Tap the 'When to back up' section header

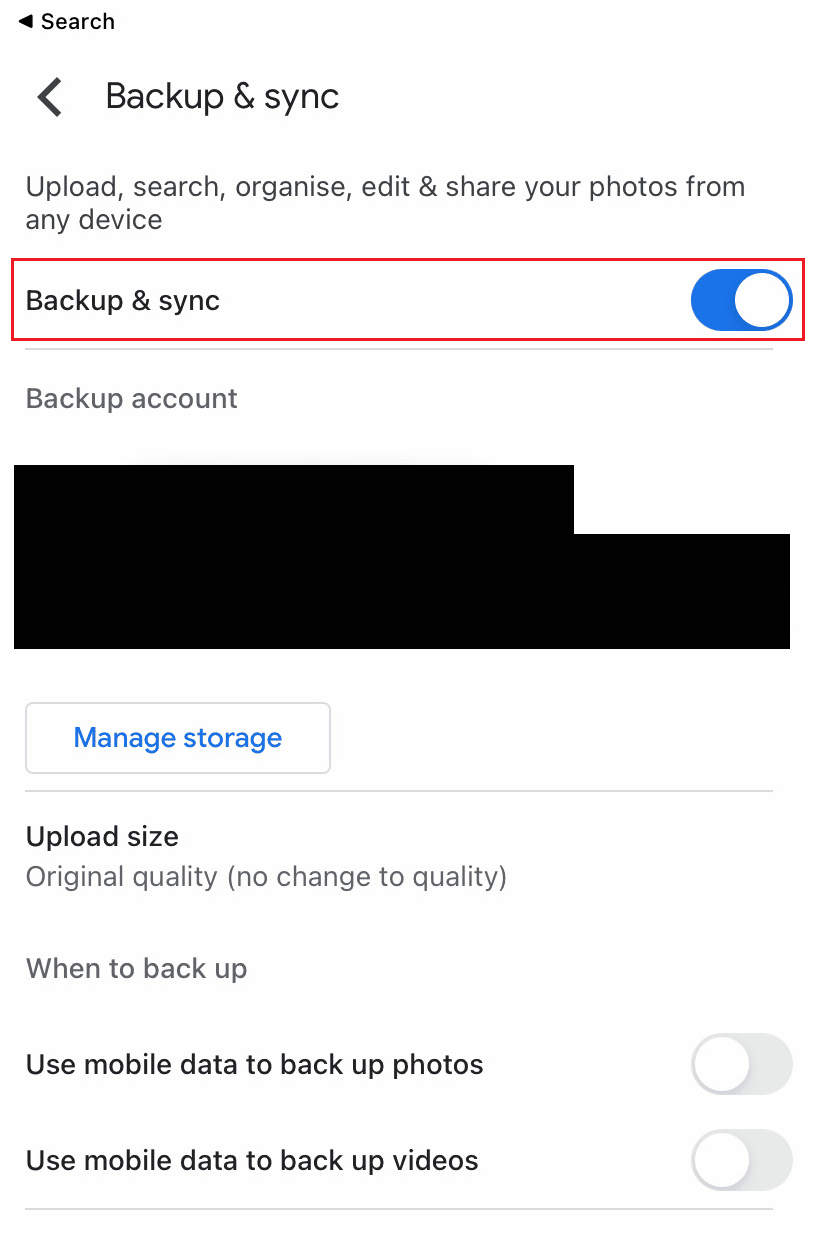pos(136,968)
